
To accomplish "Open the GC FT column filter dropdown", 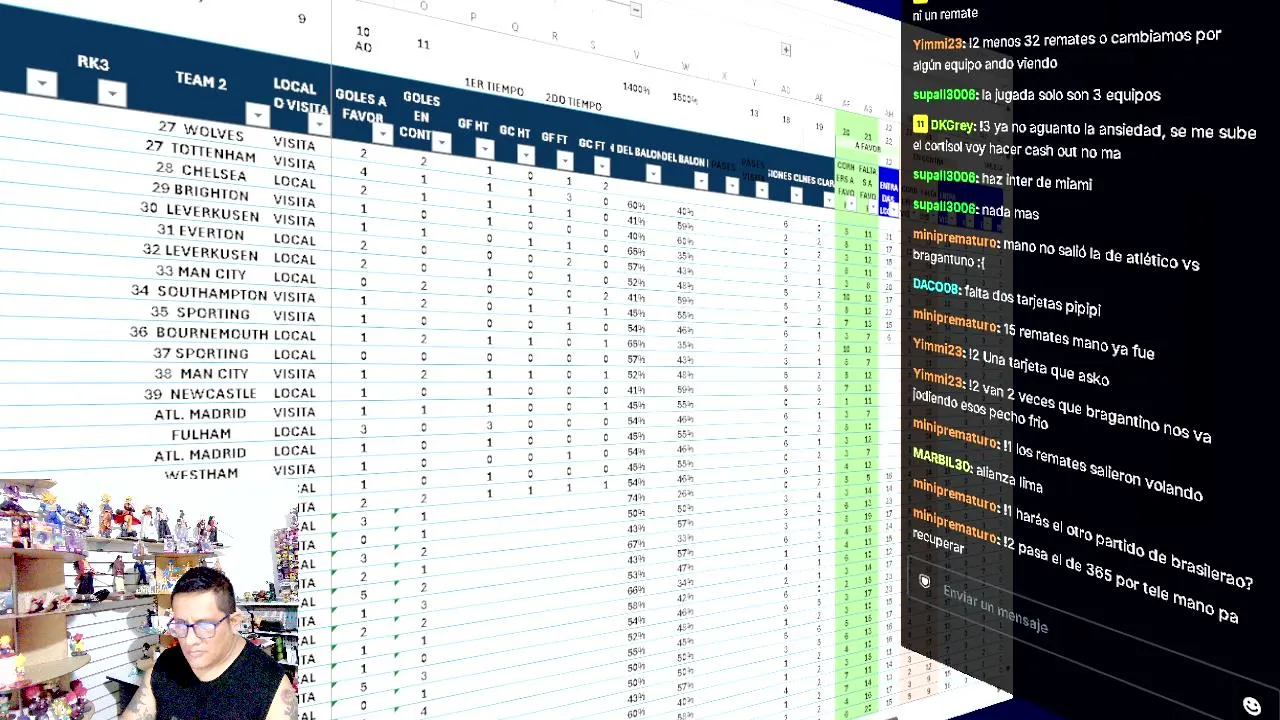I will click(x=604, y=166).
